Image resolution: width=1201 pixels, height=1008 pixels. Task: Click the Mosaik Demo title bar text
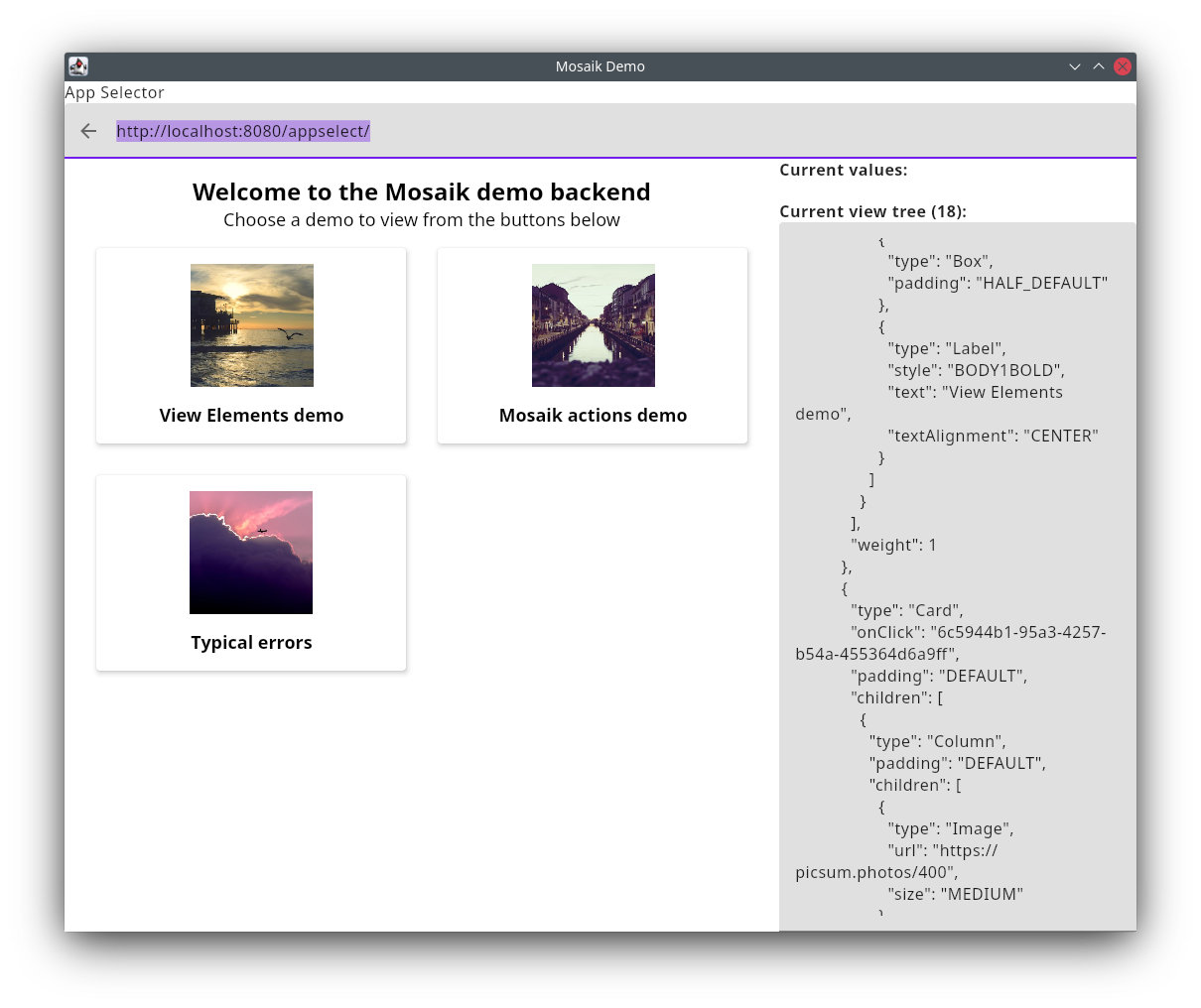(600, 66)
